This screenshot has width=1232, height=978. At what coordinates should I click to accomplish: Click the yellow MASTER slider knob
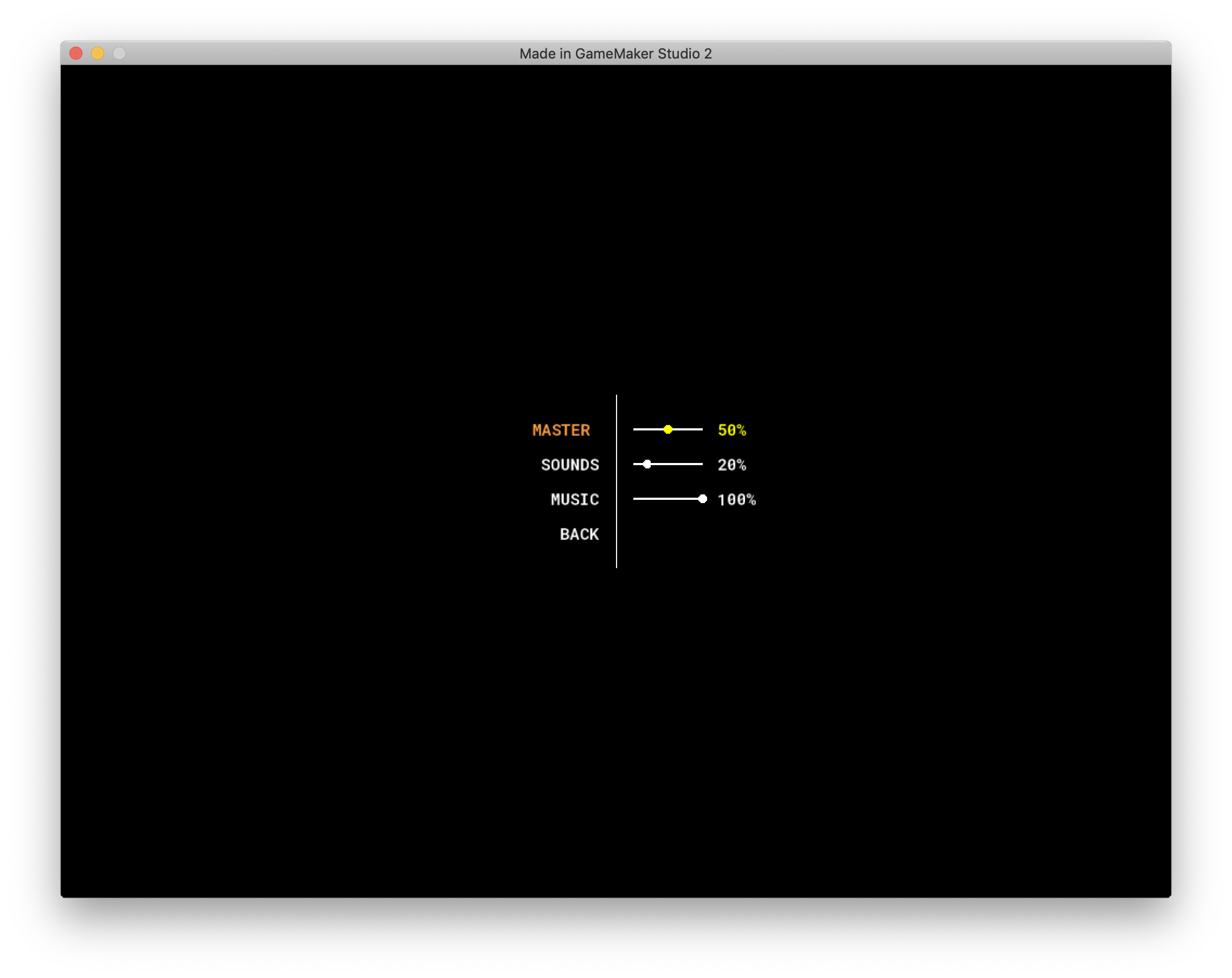(668, 429)
